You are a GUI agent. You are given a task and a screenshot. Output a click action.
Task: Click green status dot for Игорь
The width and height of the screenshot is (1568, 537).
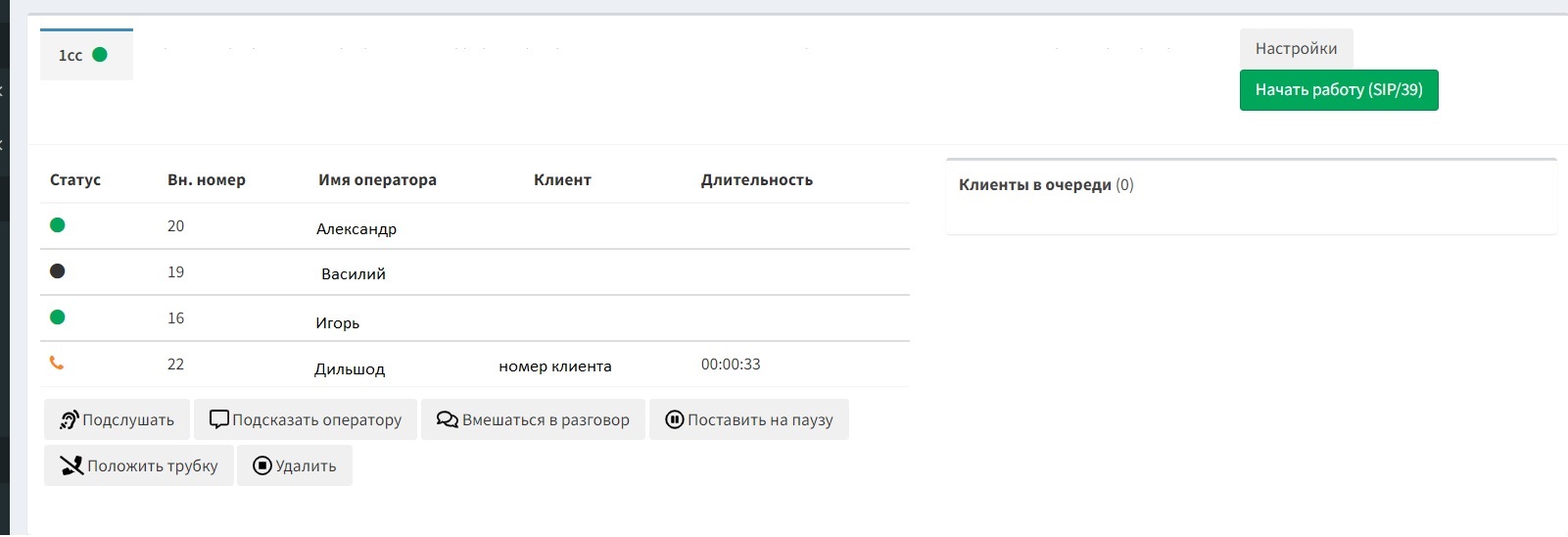click(x=58, y=317)
